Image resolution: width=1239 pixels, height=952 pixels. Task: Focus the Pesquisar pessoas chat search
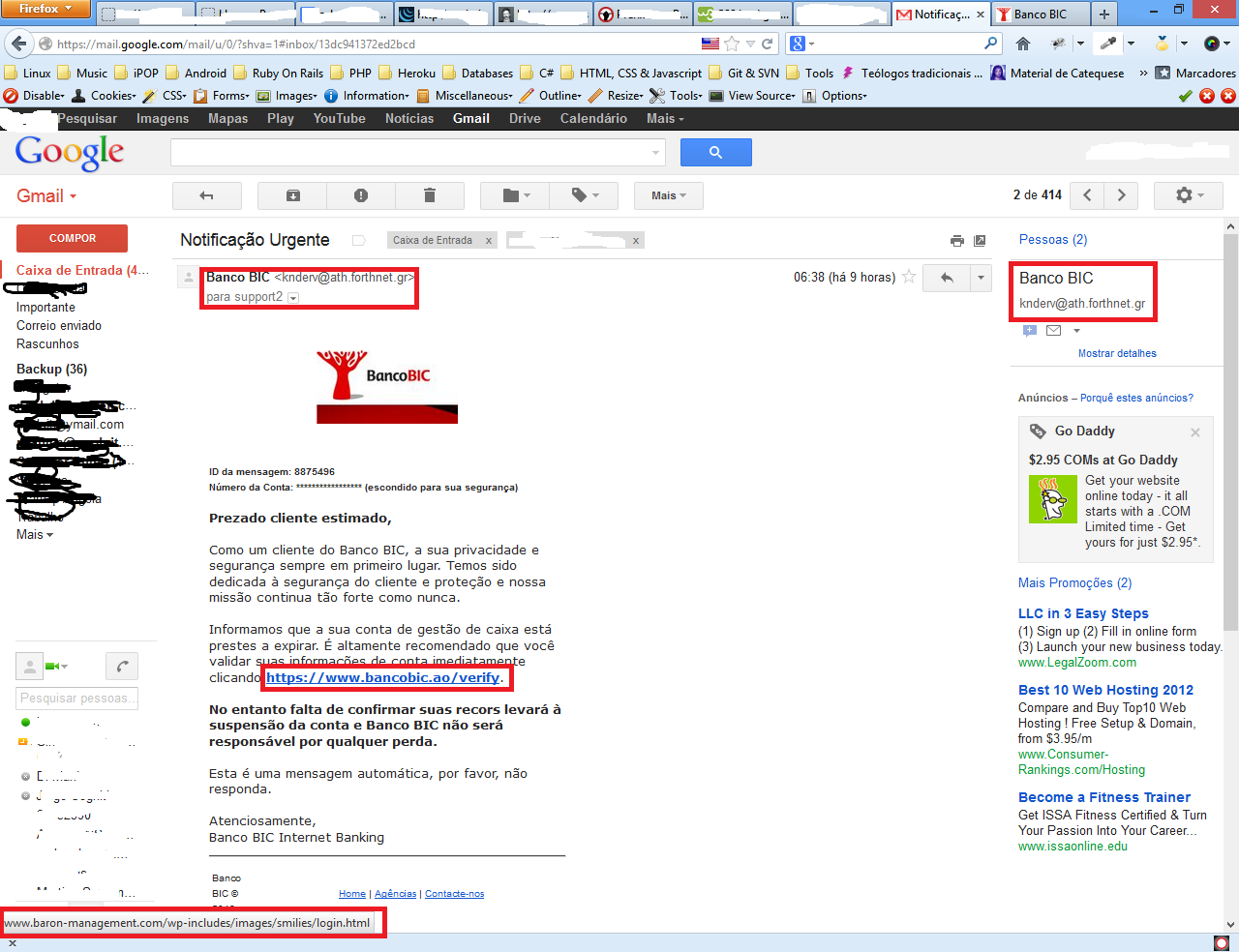click(x=77, y=698)
